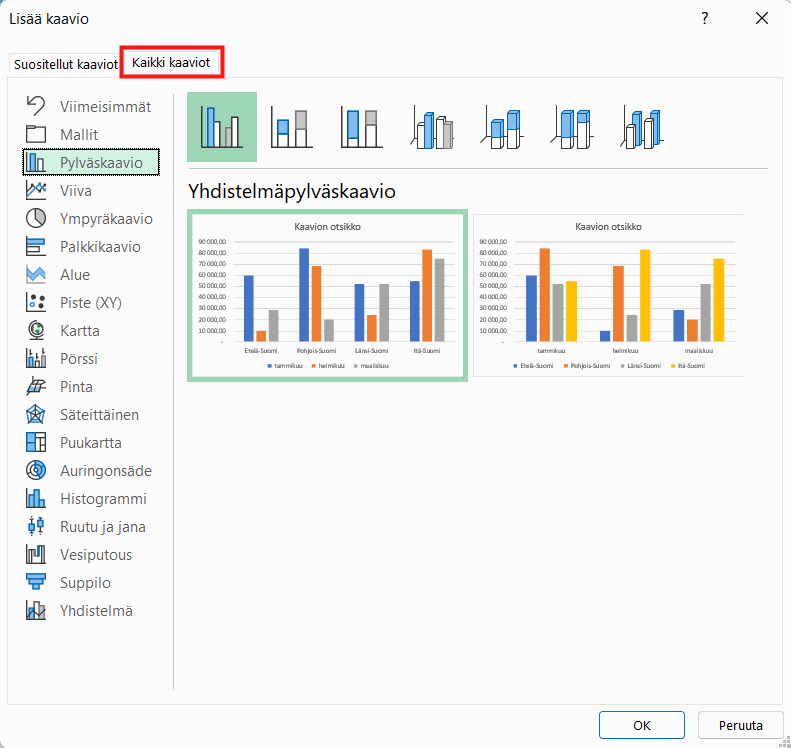Click the Mallit label in chart list

pyautogui.click(x=79, y=135)
